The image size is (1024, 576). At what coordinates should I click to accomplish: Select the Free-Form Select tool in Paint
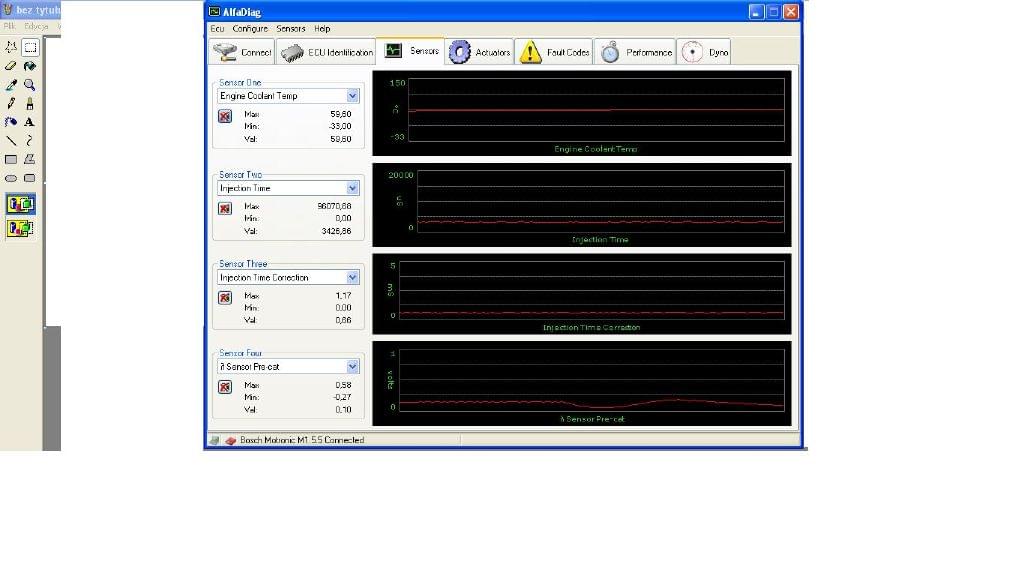point(11,47)
